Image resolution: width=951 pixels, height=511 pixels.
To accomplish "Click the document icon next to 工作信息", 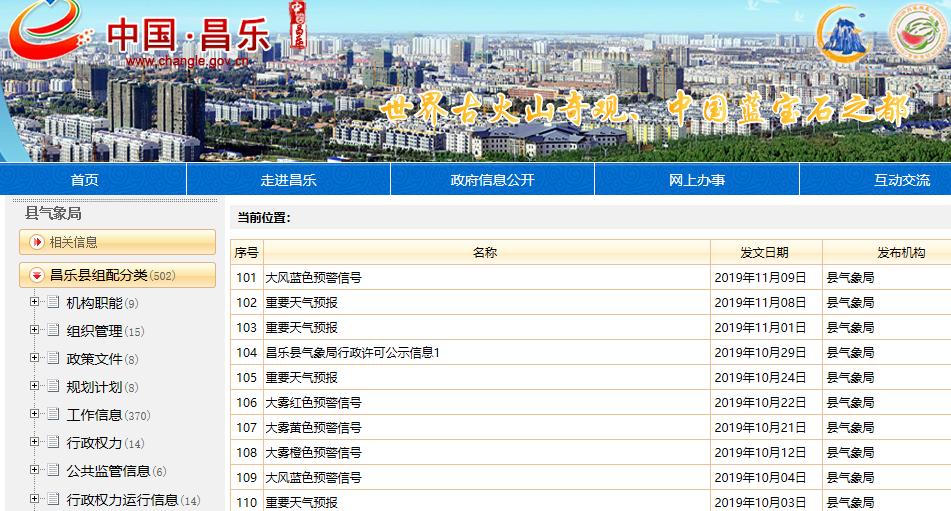I will click(x=53, y=415).
